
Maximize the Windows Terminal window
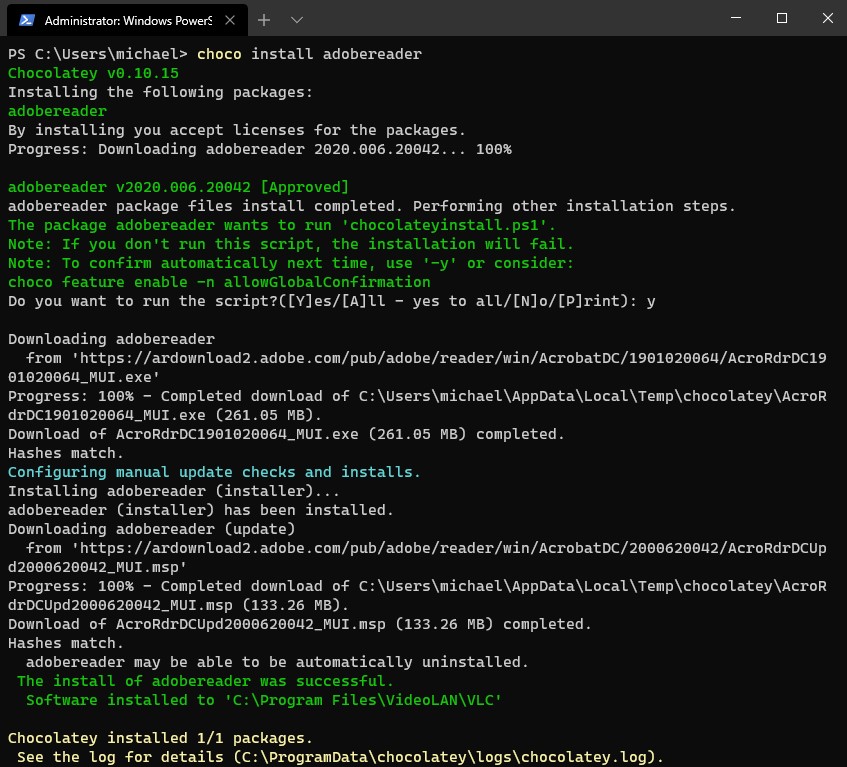pyautogui.click(x=782, y=18)
